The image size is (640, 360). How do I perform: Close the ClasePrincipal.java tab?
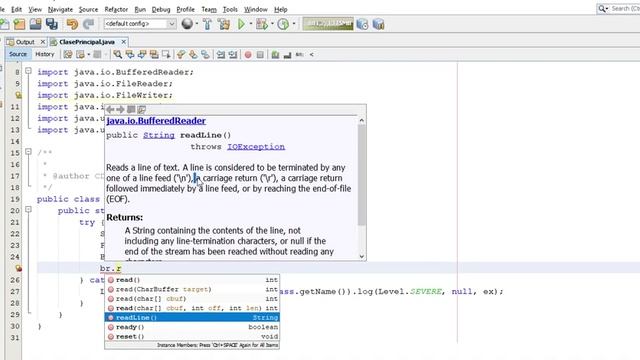(123, 42)
